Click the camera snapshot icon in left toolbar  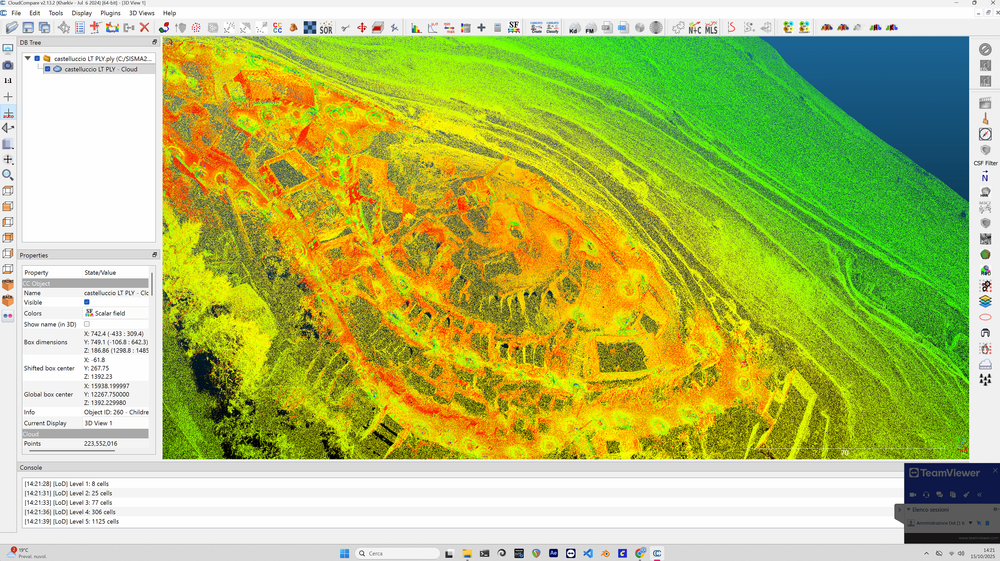[8, 65]
